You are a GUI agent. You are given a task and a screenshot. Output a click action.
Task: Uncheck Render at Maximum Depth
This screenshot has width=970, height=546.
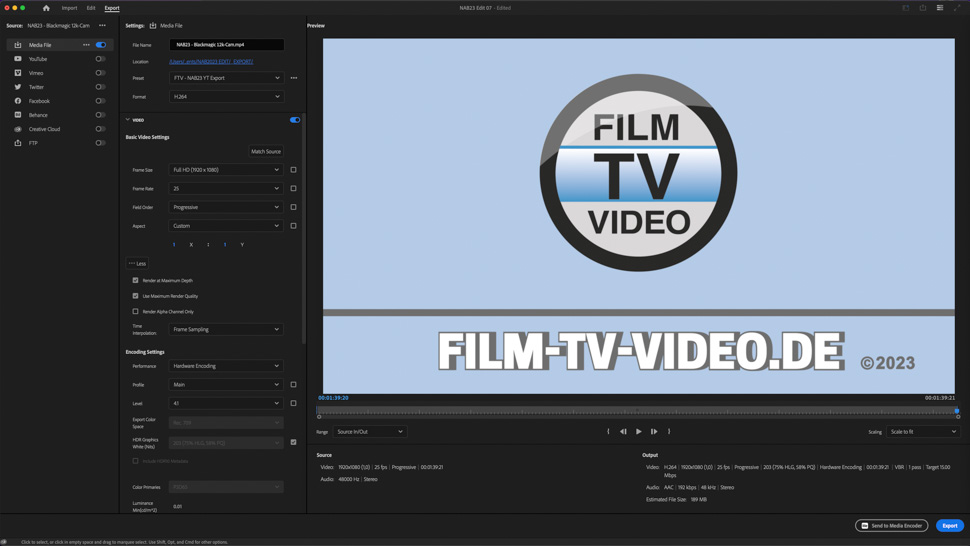135,280
